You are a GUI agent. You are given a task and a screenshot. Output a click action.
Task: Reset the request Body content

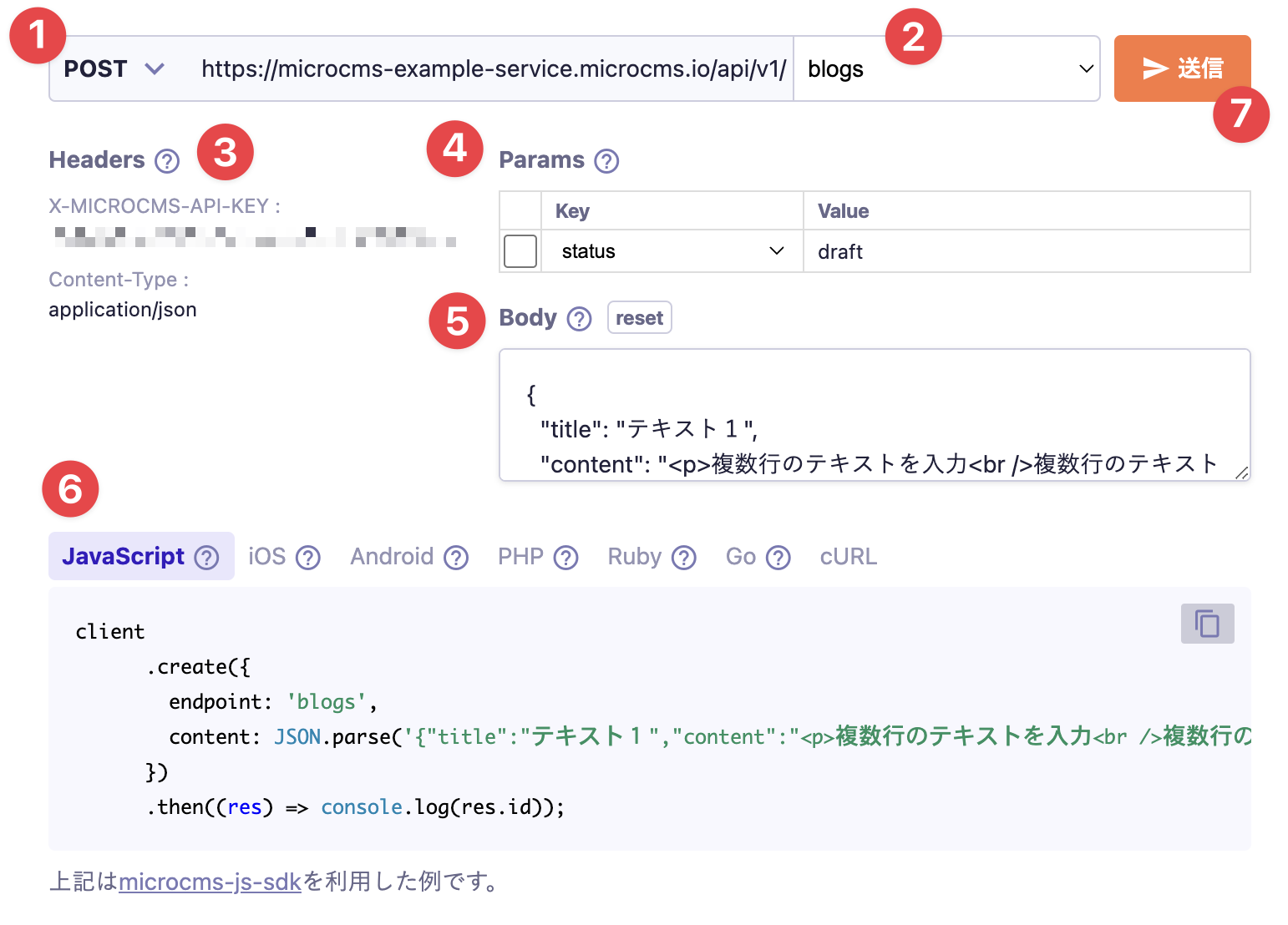coord(639,317)
